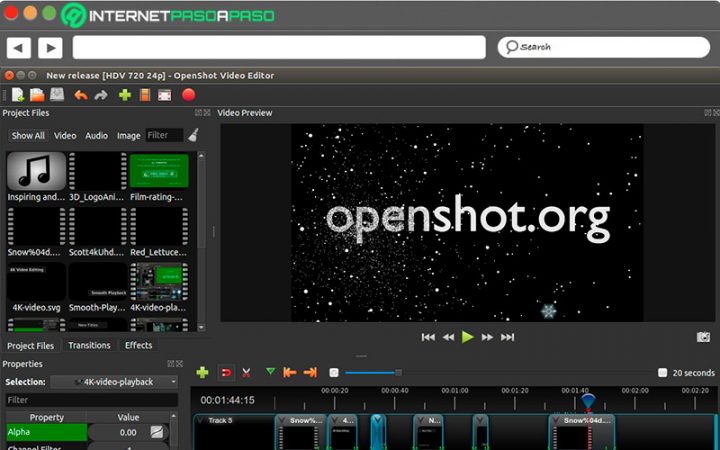
Task: Switch to the Transitions tab
Action: click(x=89, y=345)
